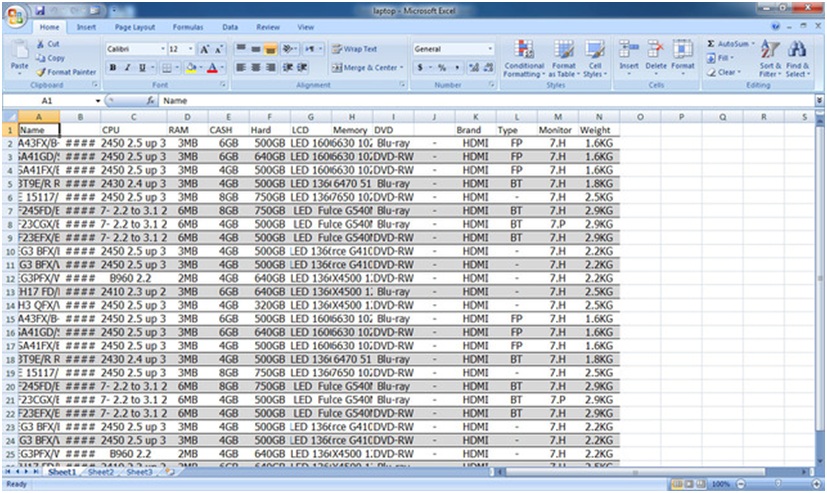Open the General number format dropdown
The image size is (827, 493).
tap(490, 49)
